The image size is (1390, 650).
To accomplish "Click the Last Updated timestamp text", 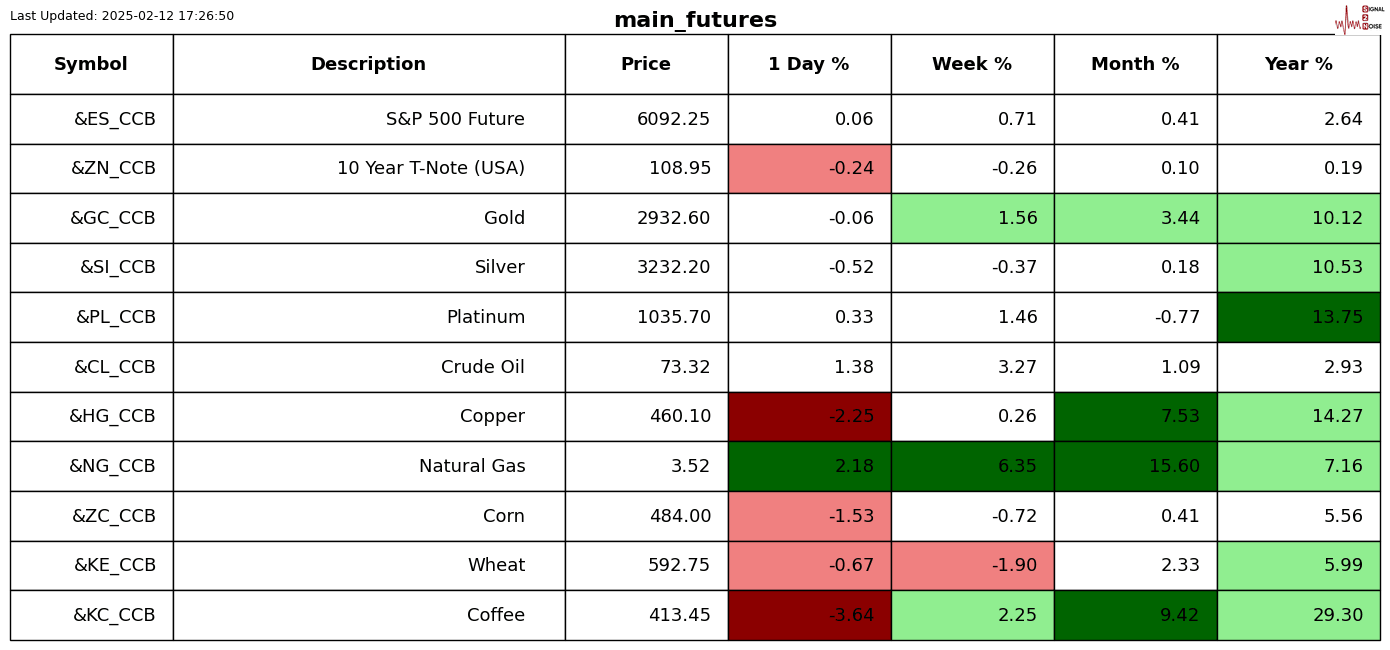I will point(122,16).
